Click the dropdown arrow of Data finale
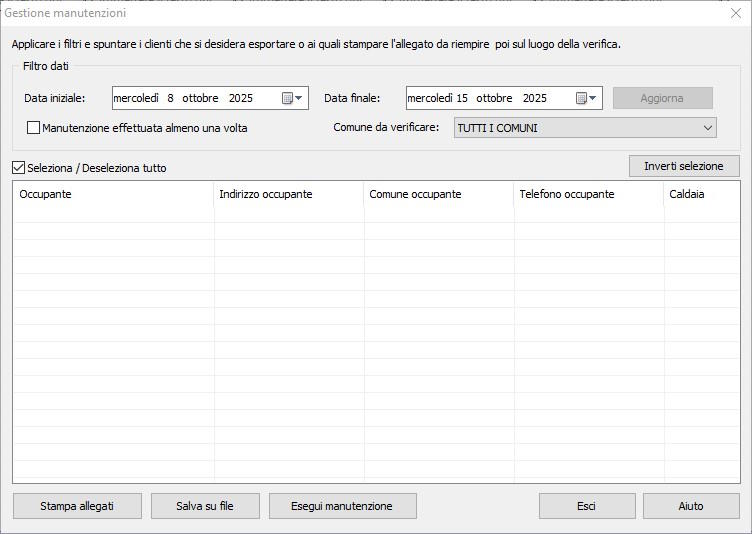The image size is (752, 534). [x=593, y=98]
